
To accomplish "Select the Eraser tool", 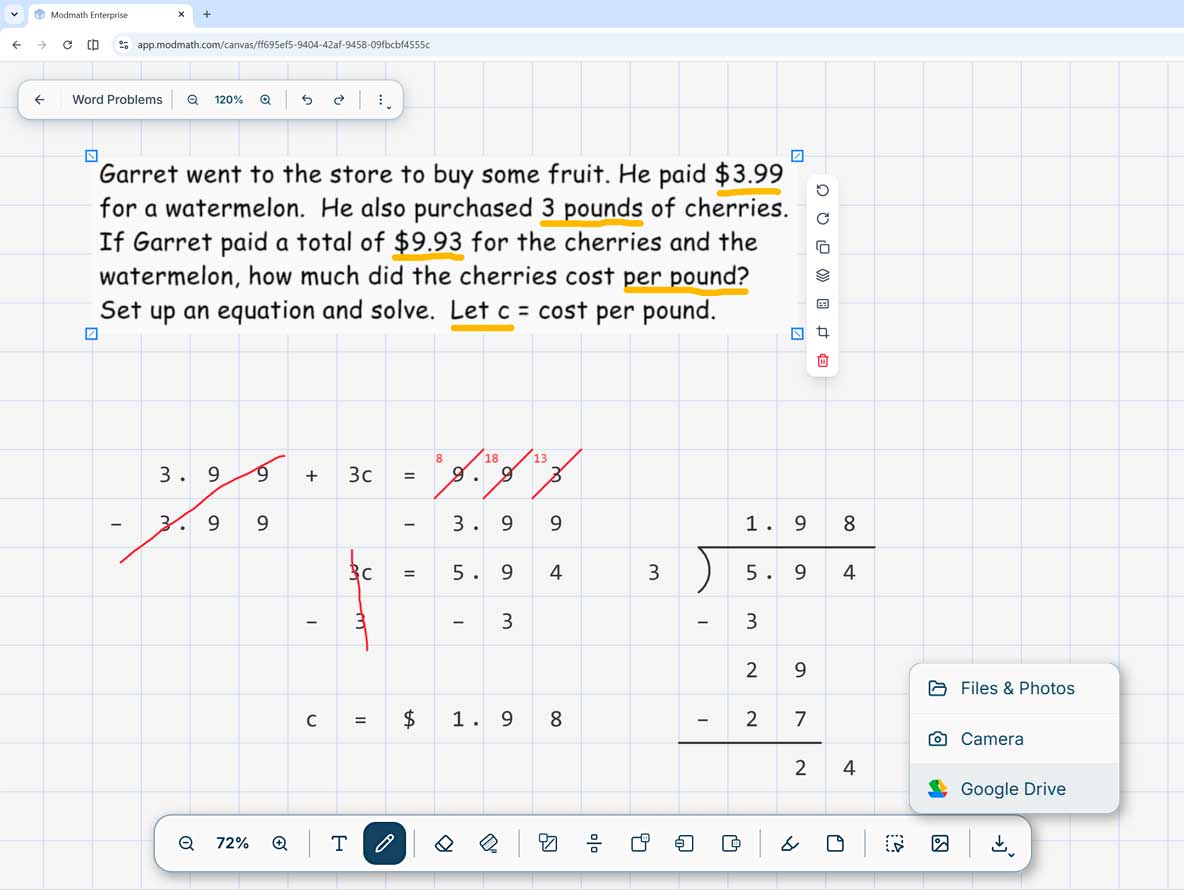I will point(444,843).
